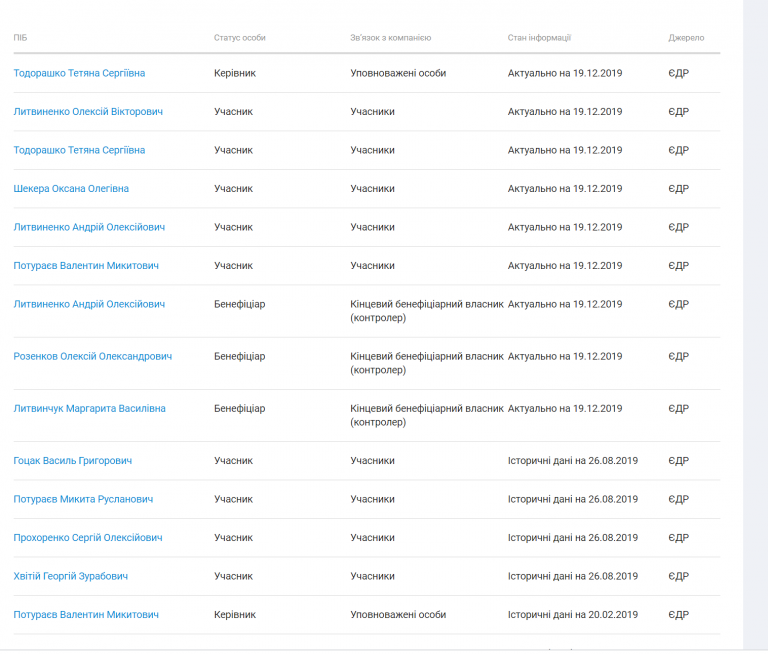Open Потураєв Валентин Микитович link in Учасник row
Screen dimensions: 768x654
pos(86,266)
